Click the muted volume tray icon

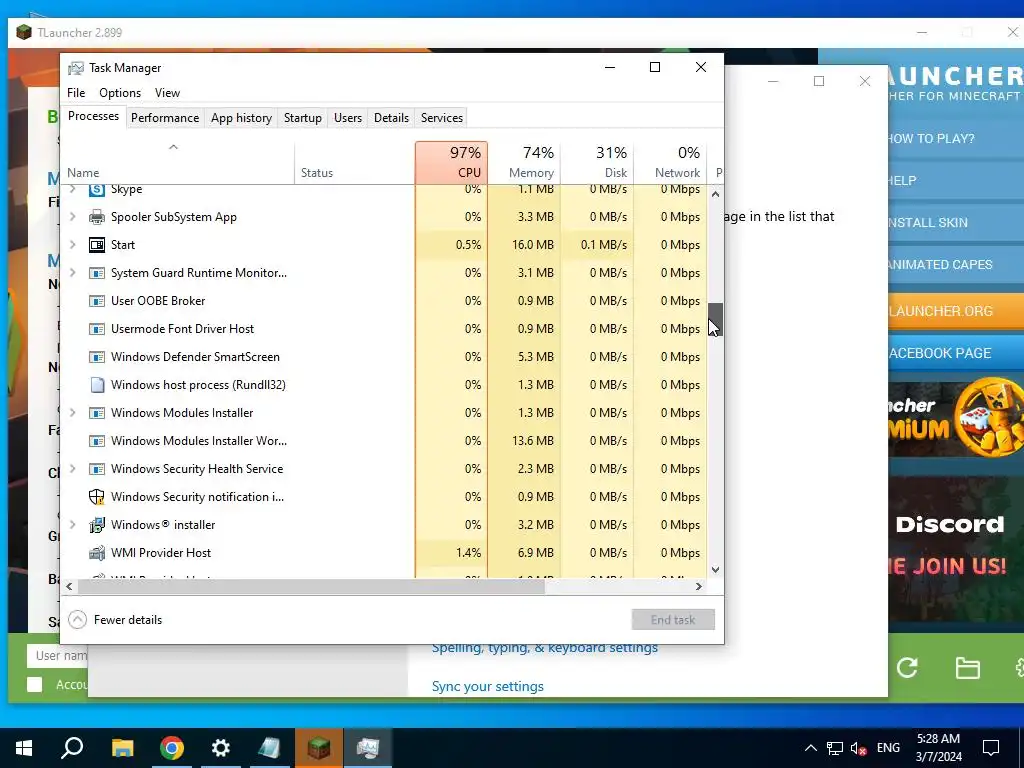click(x=858, y=748)
